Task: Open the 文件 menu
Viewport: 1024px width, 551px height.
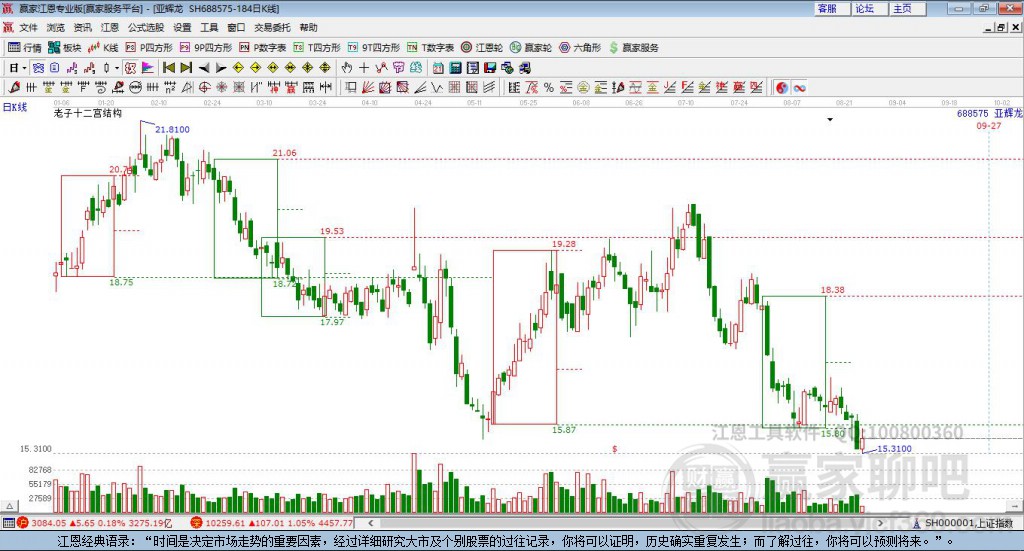Action: pyautogui.click(x=28, y=27)
